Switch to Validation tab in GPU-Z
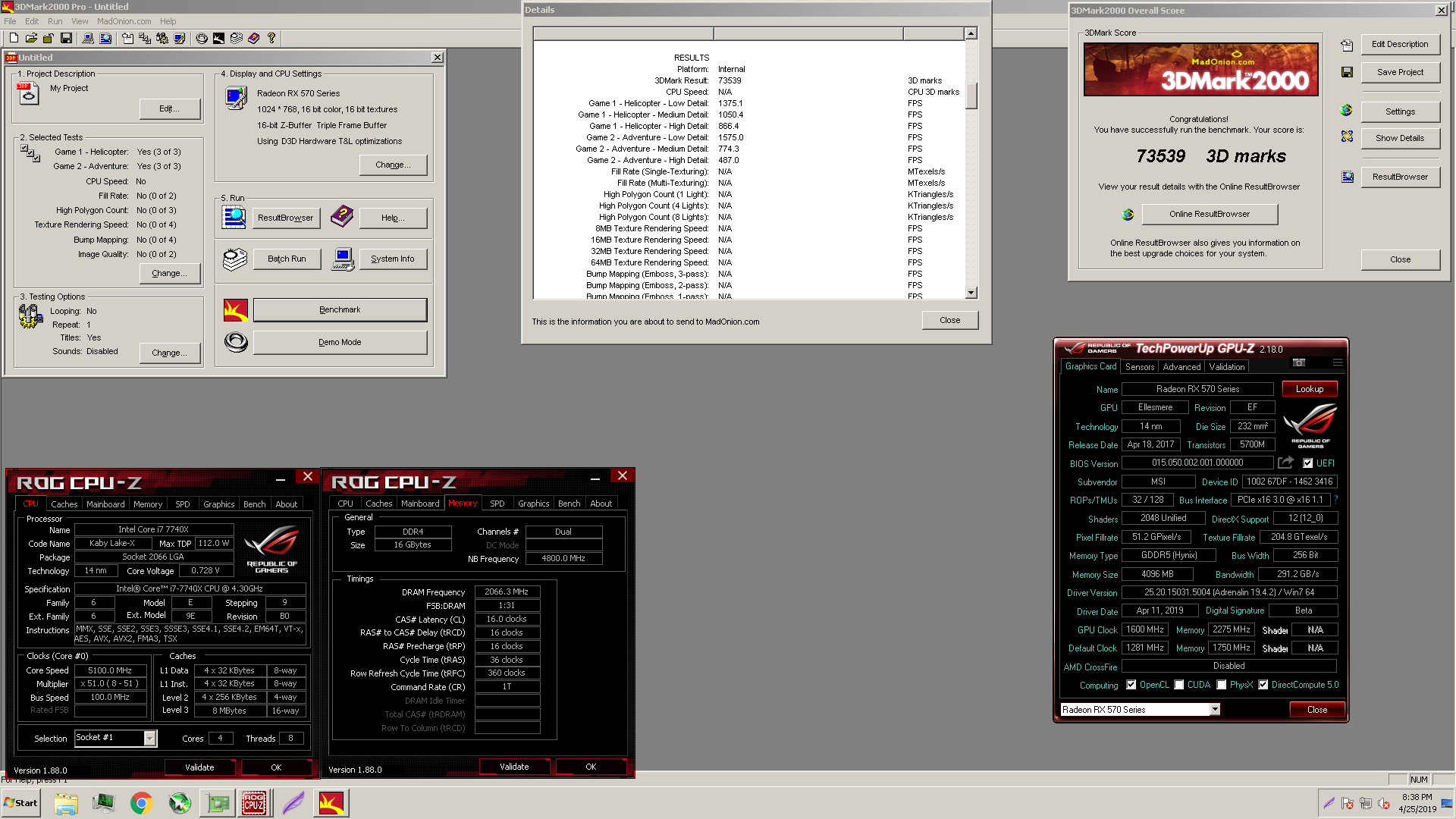Image resolution: width=1456 pixels, height=819 pixels. 1226,367
